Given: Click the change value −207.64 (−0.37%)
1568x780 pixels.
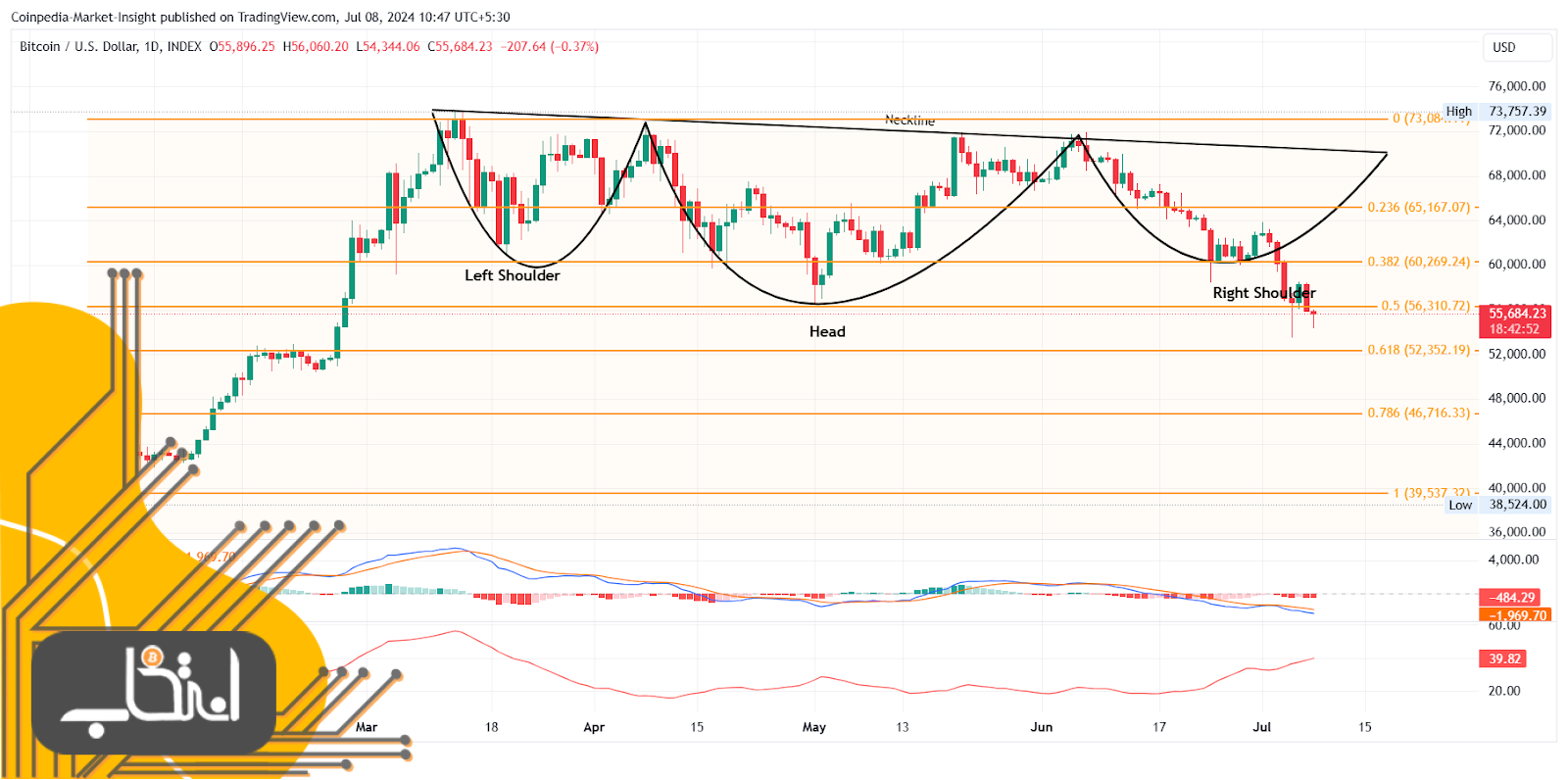Looking at the screenshot, I should click(x=550, y=47).
